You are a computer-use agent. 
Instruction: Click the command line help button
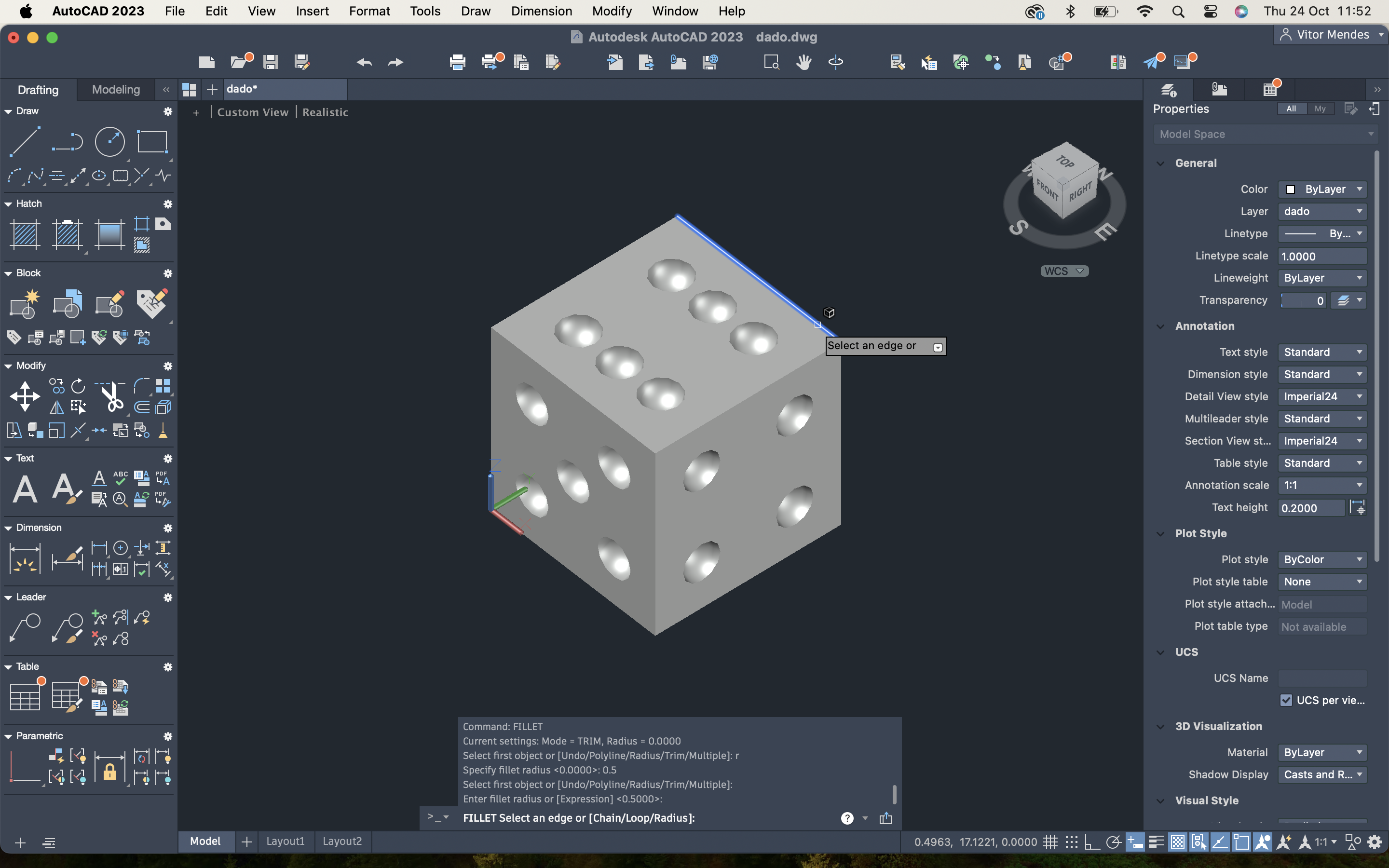[847, 818]
